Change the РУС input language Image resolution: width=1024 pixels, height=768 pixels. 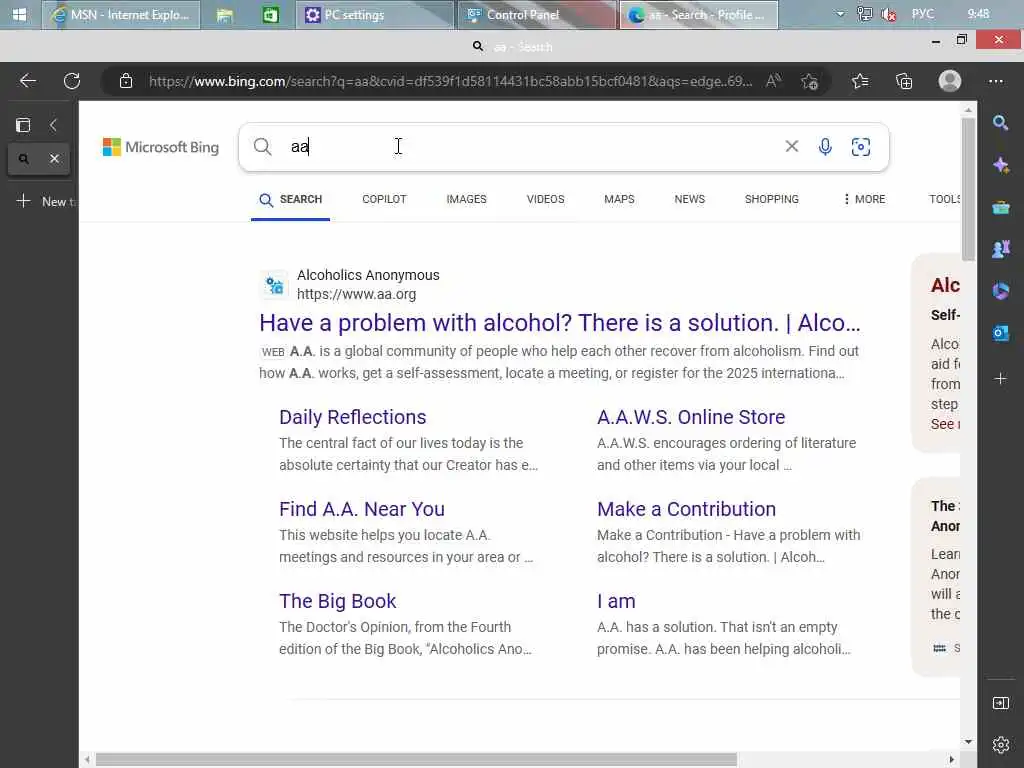pyautogui.click(x=923, y=14)
